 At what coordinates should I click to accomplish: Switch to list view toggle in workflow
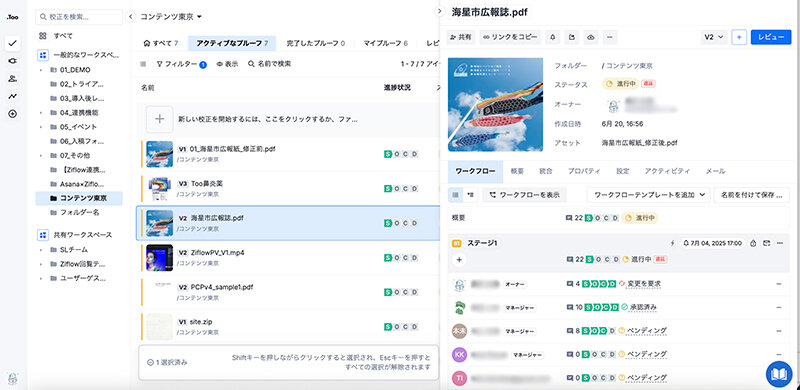click(455, 194)
